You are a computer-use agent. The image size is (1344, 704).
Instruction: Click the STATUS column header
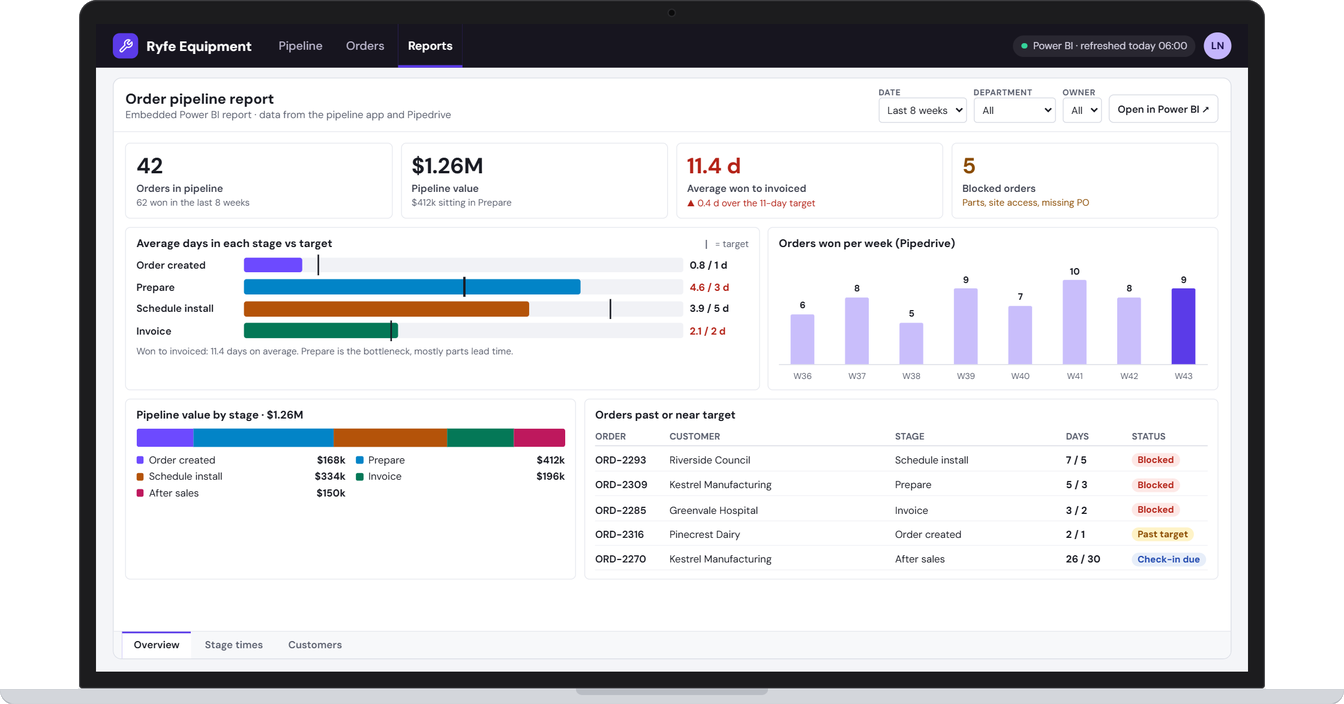click(x=1149, y=437)
